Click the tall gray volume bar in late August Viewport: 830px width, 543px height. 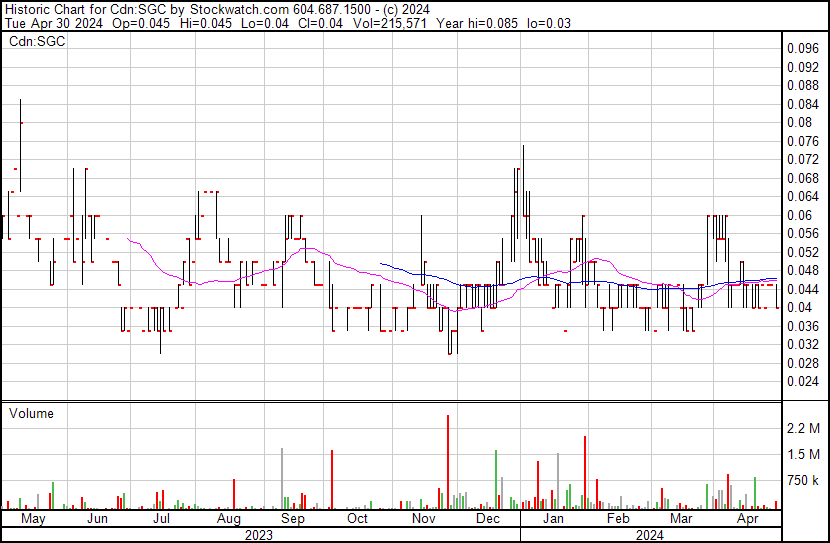[x=282, y=479]
